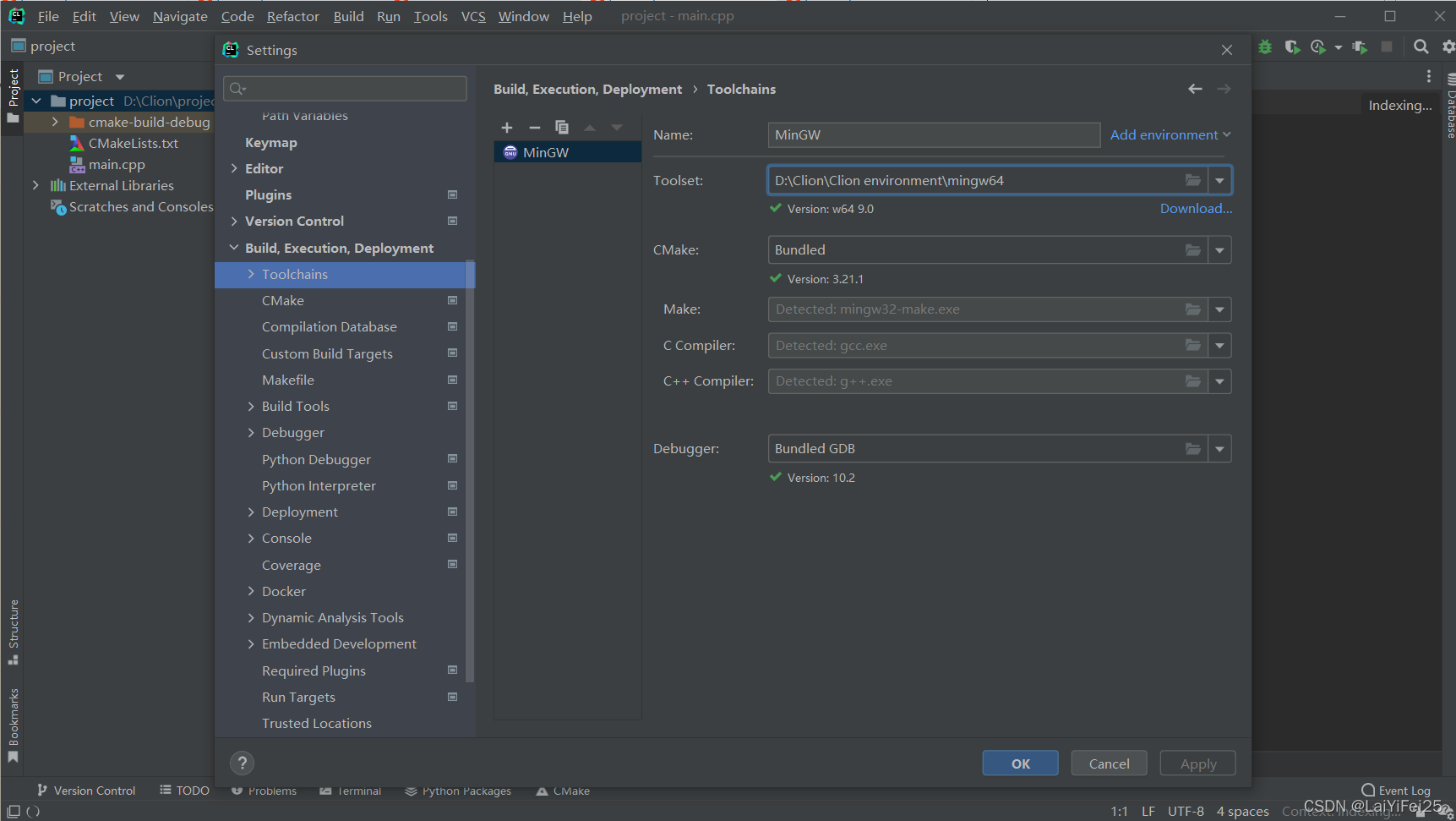Browse folder for CMake path
This screenshot has height=821, width=1456.
tap(1192, 250)
